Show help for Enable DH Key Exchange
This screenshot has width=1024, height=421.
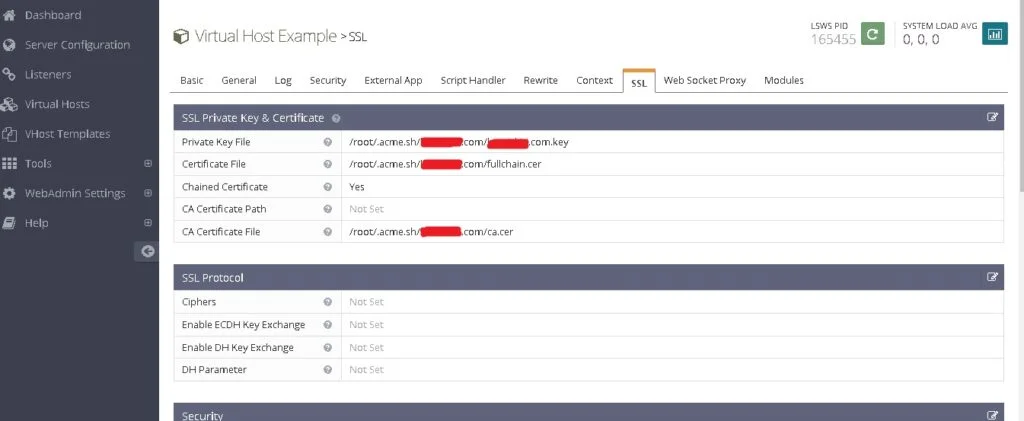[x=328, y=347]
